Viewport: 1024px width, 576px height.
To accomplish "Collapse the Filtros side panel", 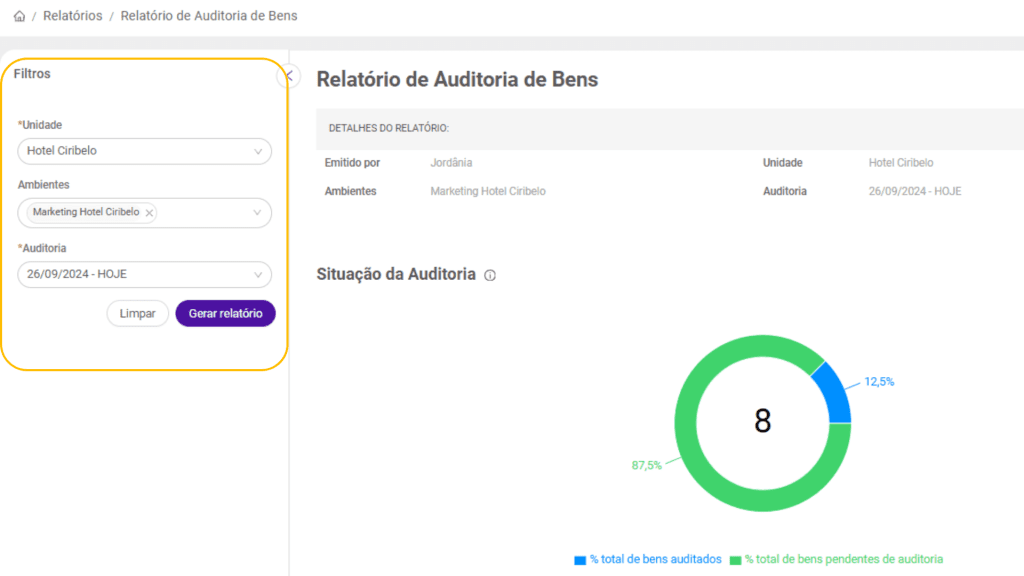I will [288, 75].
